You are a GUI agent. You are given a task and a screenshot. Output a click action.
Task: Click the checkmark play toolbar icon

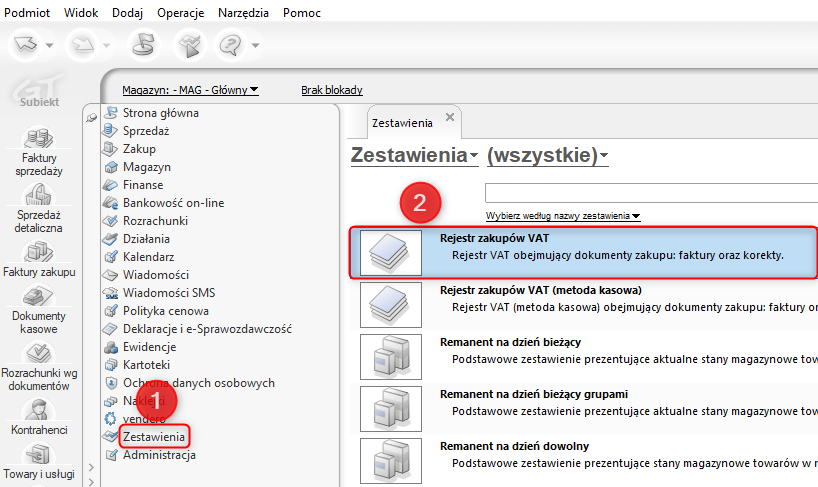point(189,45)
